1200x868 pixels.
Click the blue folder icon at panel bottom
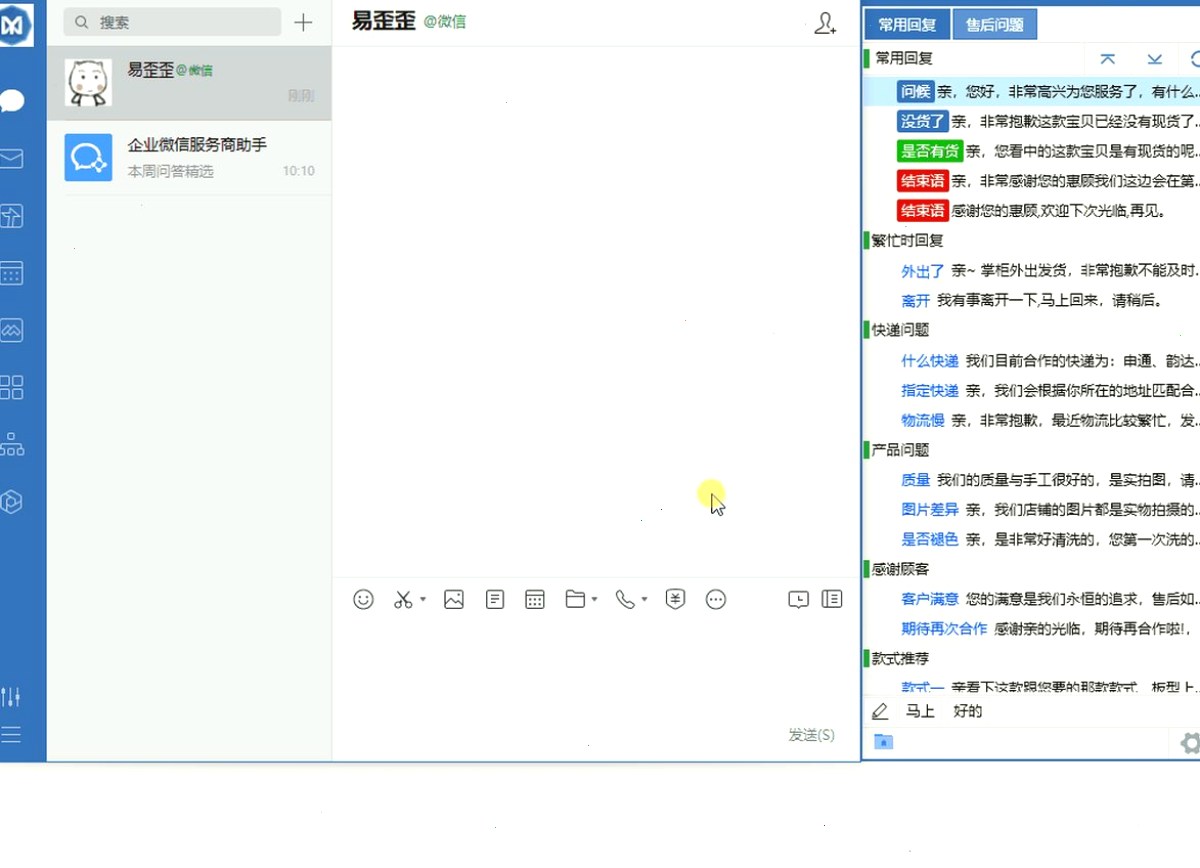click(x=883, y=742)
